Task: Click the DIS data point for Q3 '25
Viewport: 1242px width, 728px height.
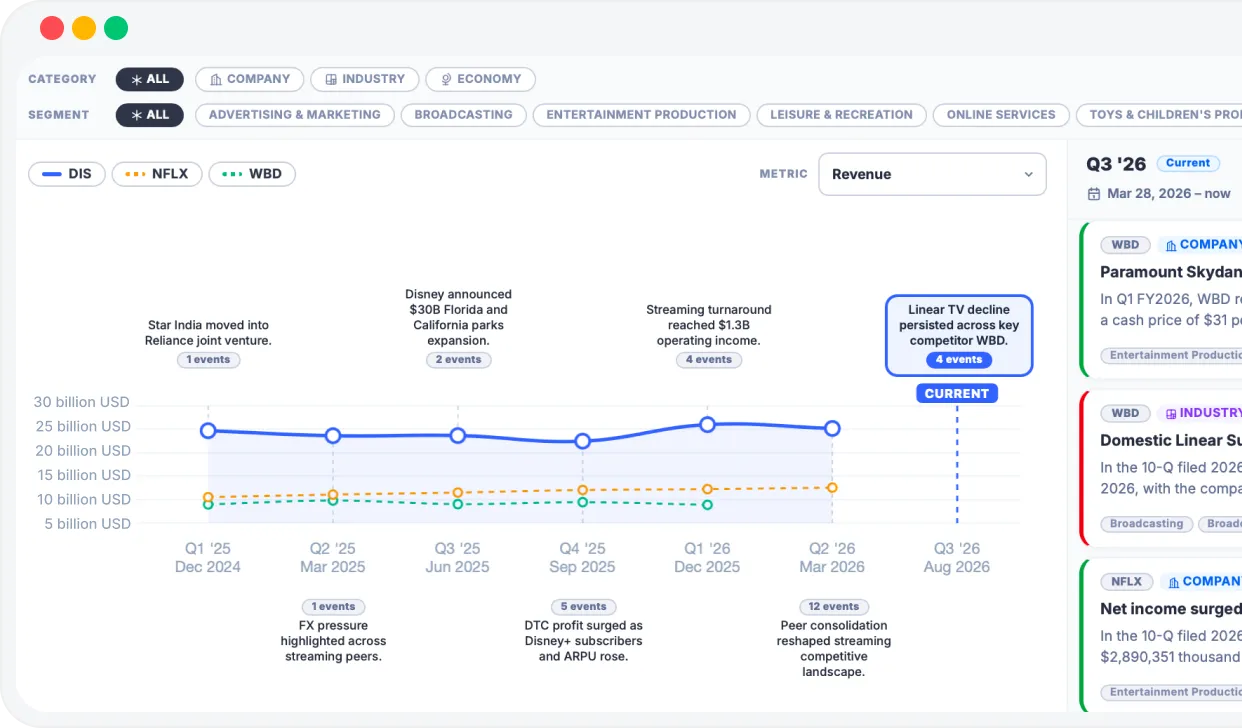Action: pos(458,436)
